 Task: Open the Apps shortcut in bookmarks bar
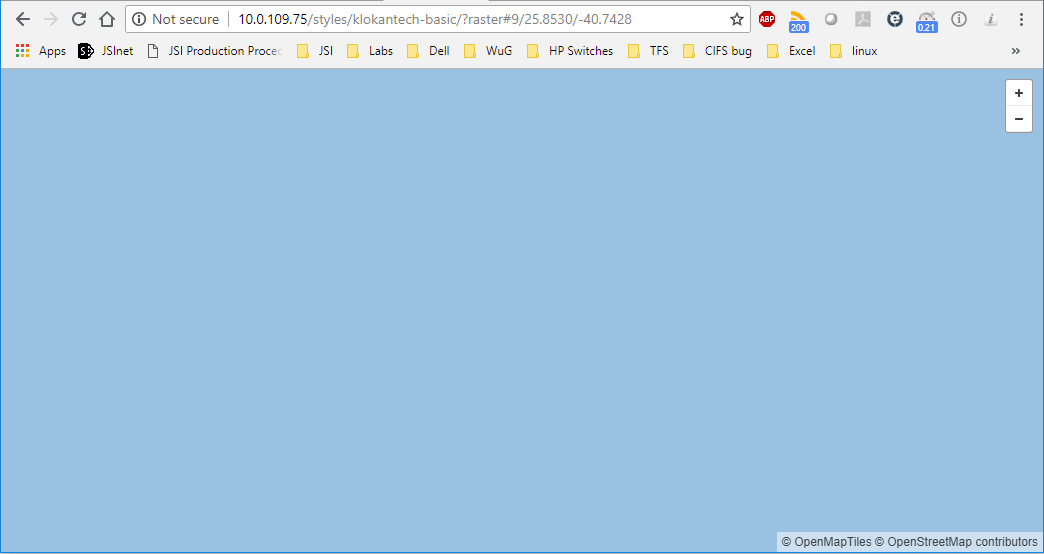click(x=41, y=51)
